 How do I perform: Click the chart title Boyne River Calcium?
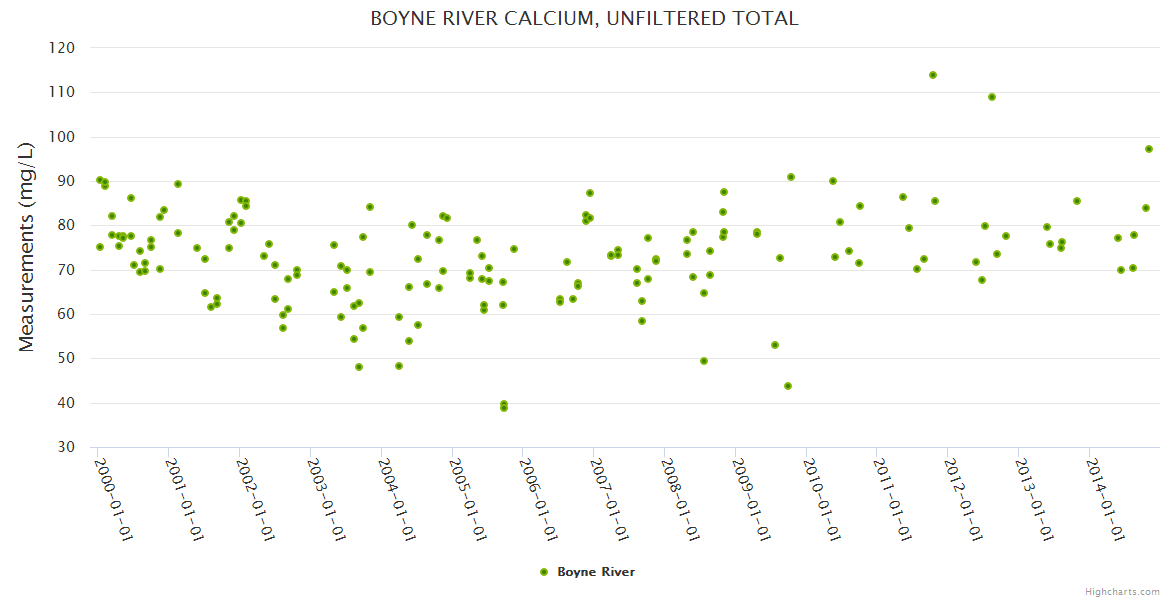coord(584,19)
